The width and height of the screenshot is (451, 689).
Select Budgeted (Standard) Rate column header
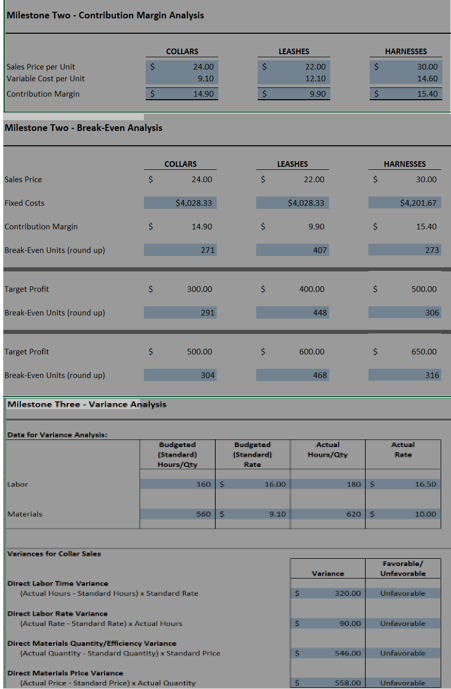click(x=253, y=454)
